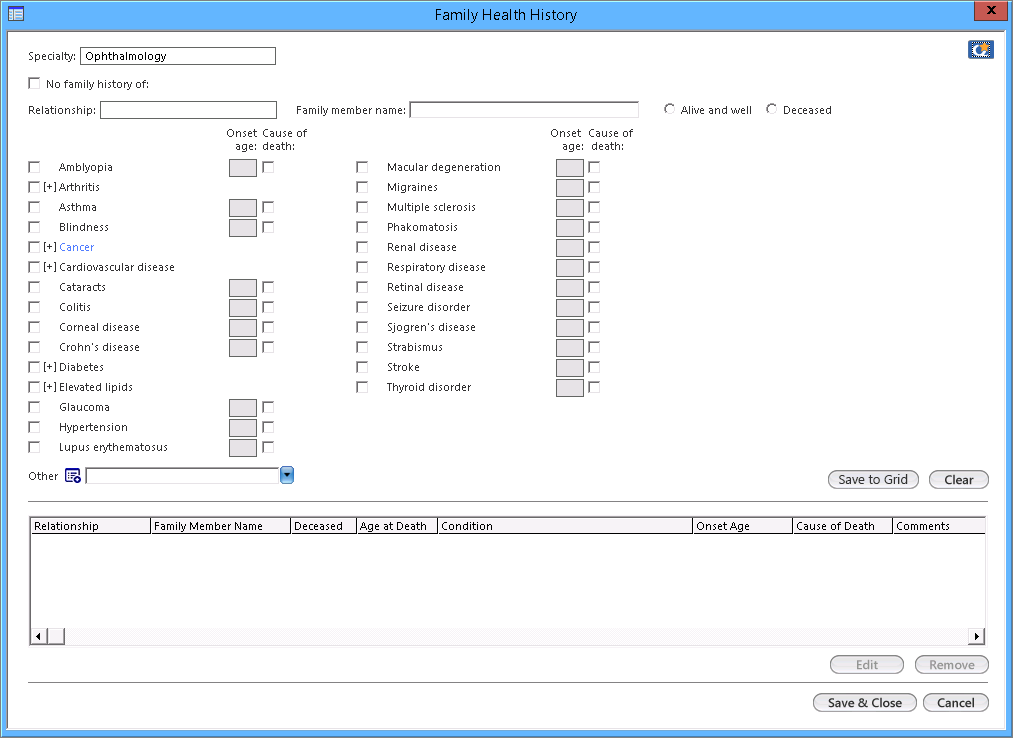Tick the Corneal disease checkbox
Viewport: 1013px width, 738px height.
pos(34,327)
